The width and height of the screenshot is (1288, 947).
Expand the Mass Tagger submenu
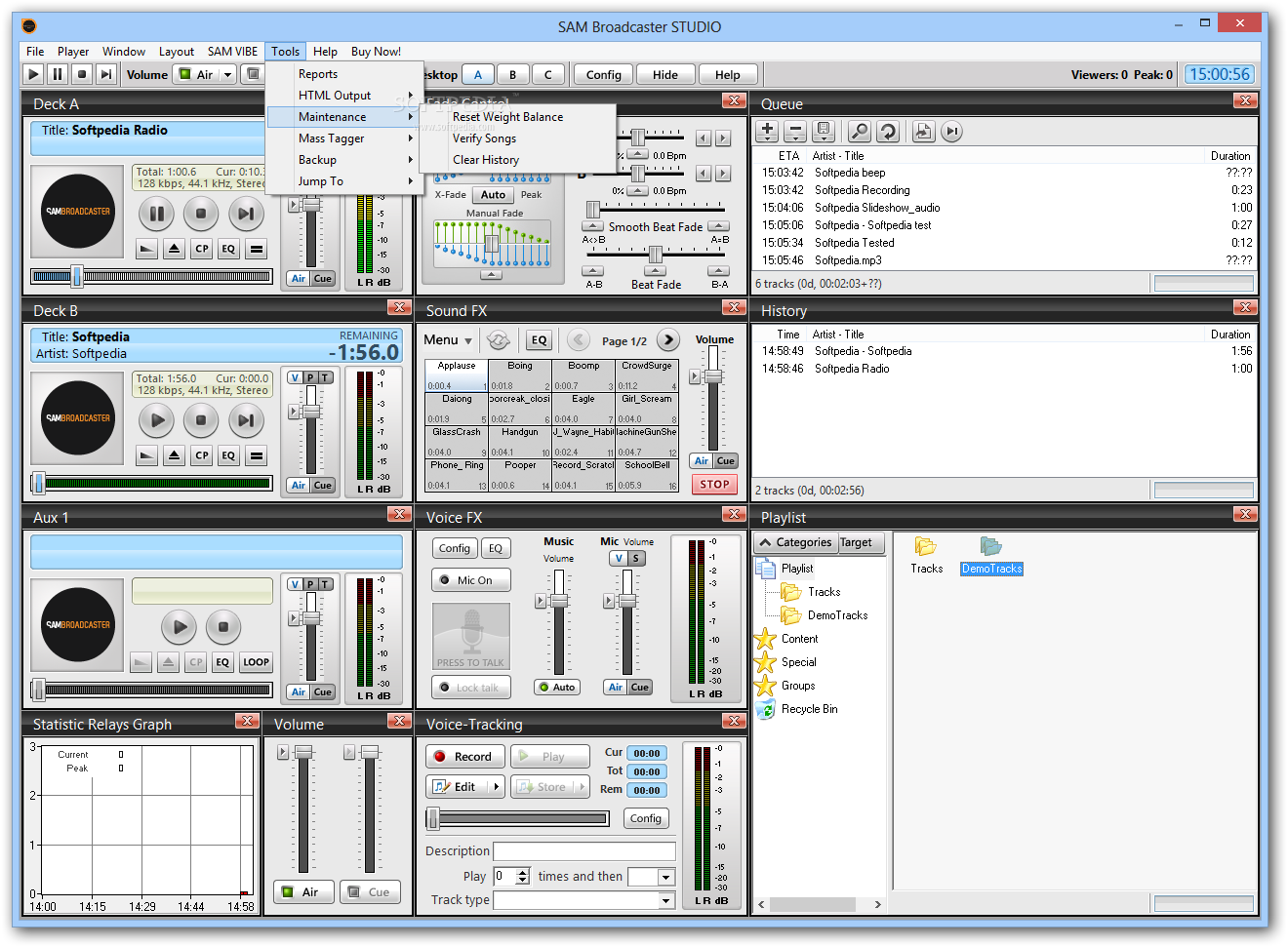(x=342, y=138)
